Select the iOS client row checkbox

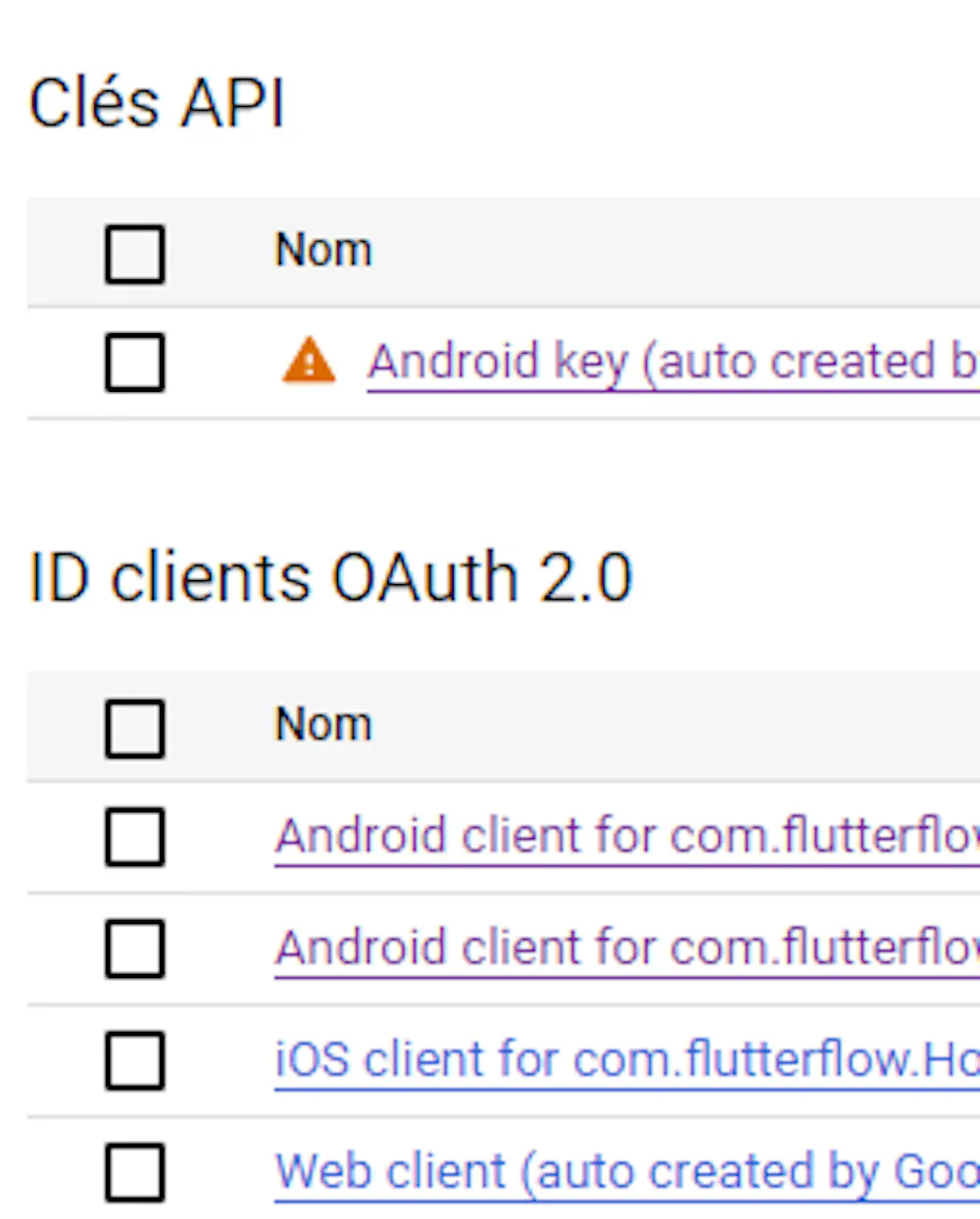click(x=134, y=1060)
